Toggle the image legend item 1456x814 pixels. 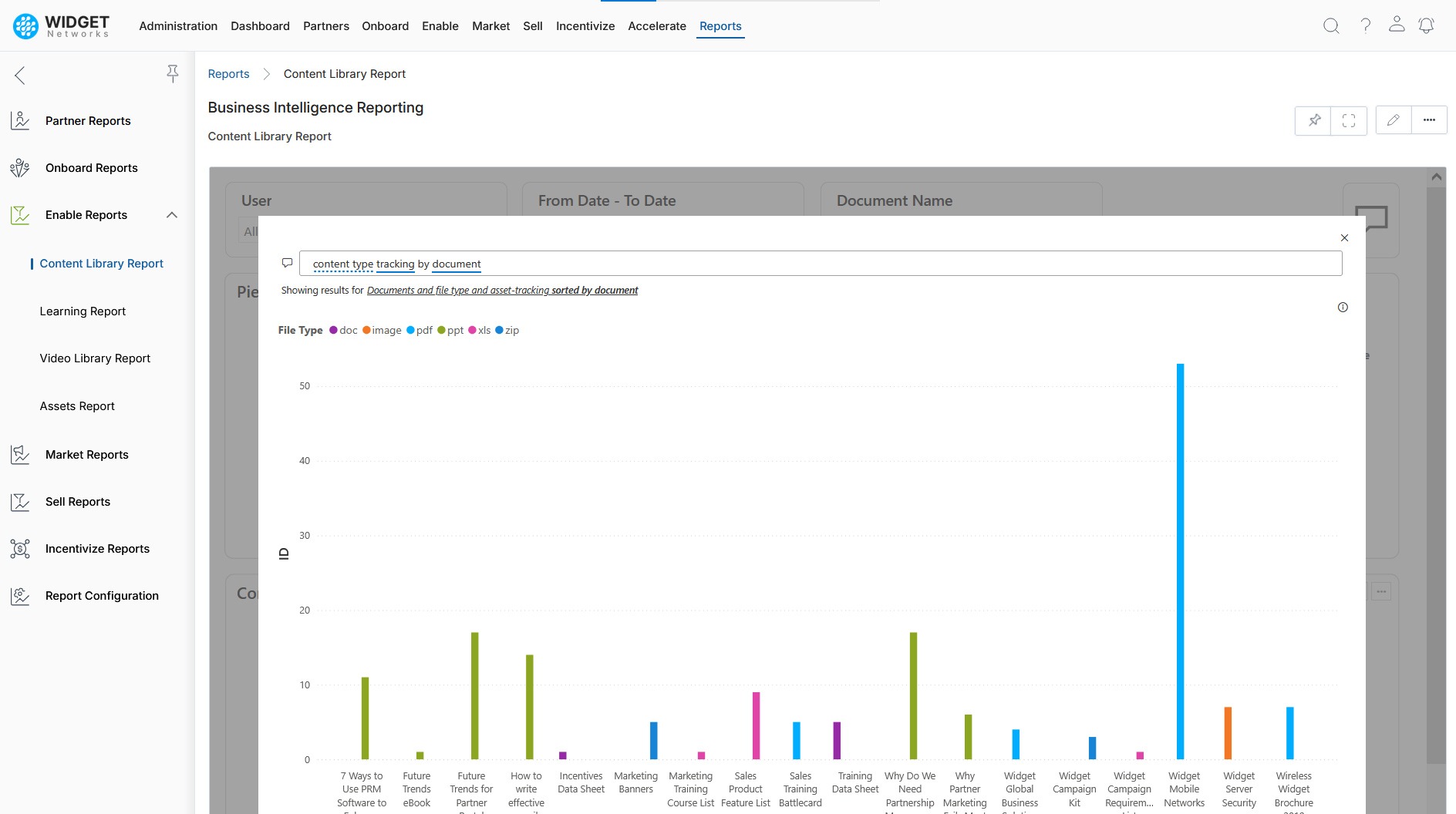[382, 330]
